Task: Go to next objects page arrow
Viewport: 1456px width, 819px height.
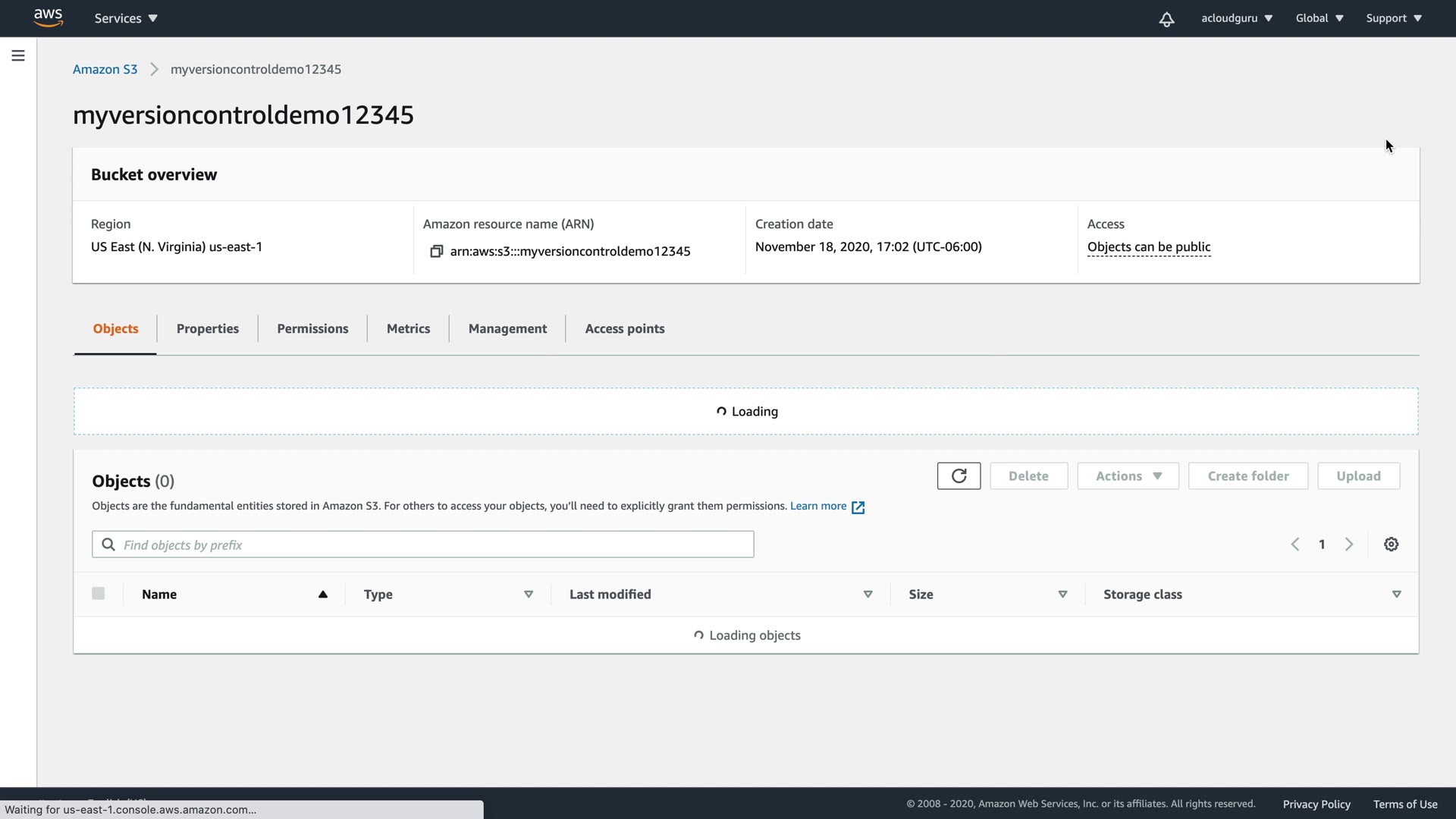Action: (1349, 544)
